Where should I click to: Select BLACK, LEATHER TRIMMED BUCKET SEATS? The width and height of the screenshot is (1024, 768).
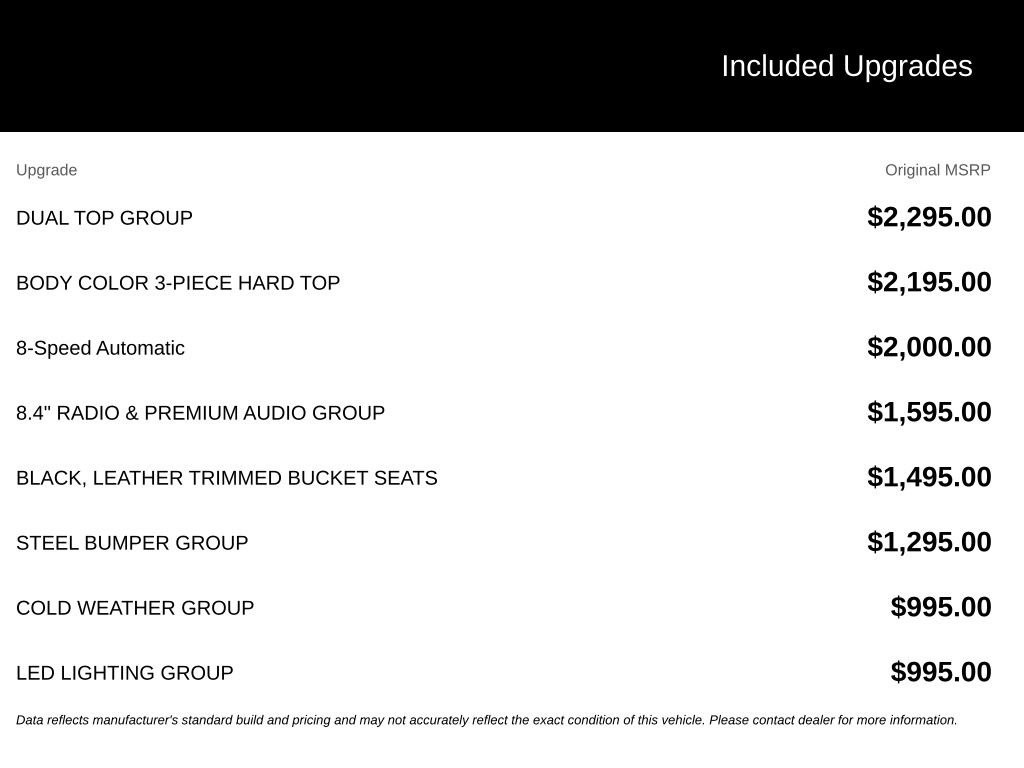pyautogui.click(x=227, y=478)
